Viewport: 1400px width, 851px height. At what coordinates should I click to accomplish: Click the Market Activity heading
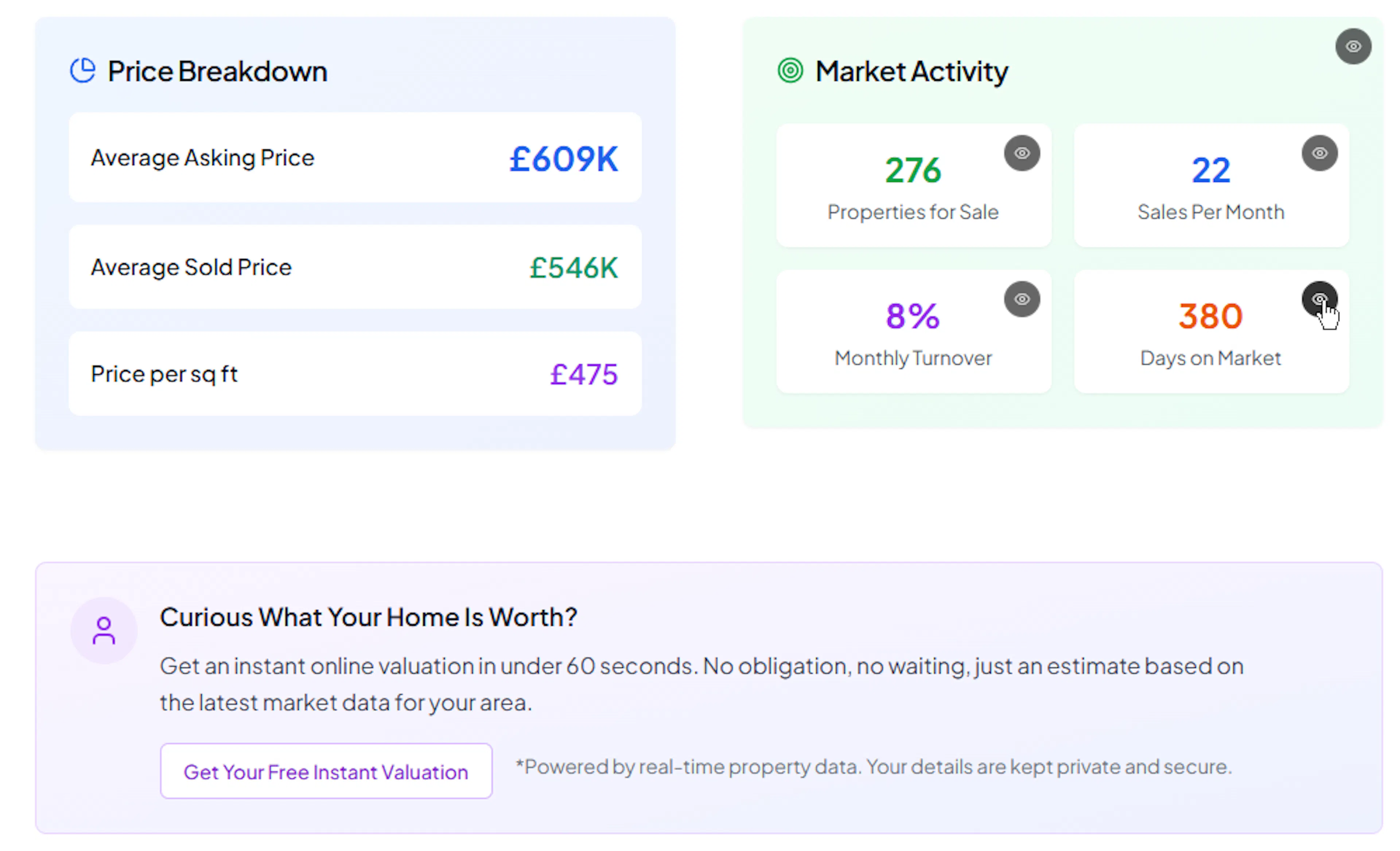click(x=911, y=71)
